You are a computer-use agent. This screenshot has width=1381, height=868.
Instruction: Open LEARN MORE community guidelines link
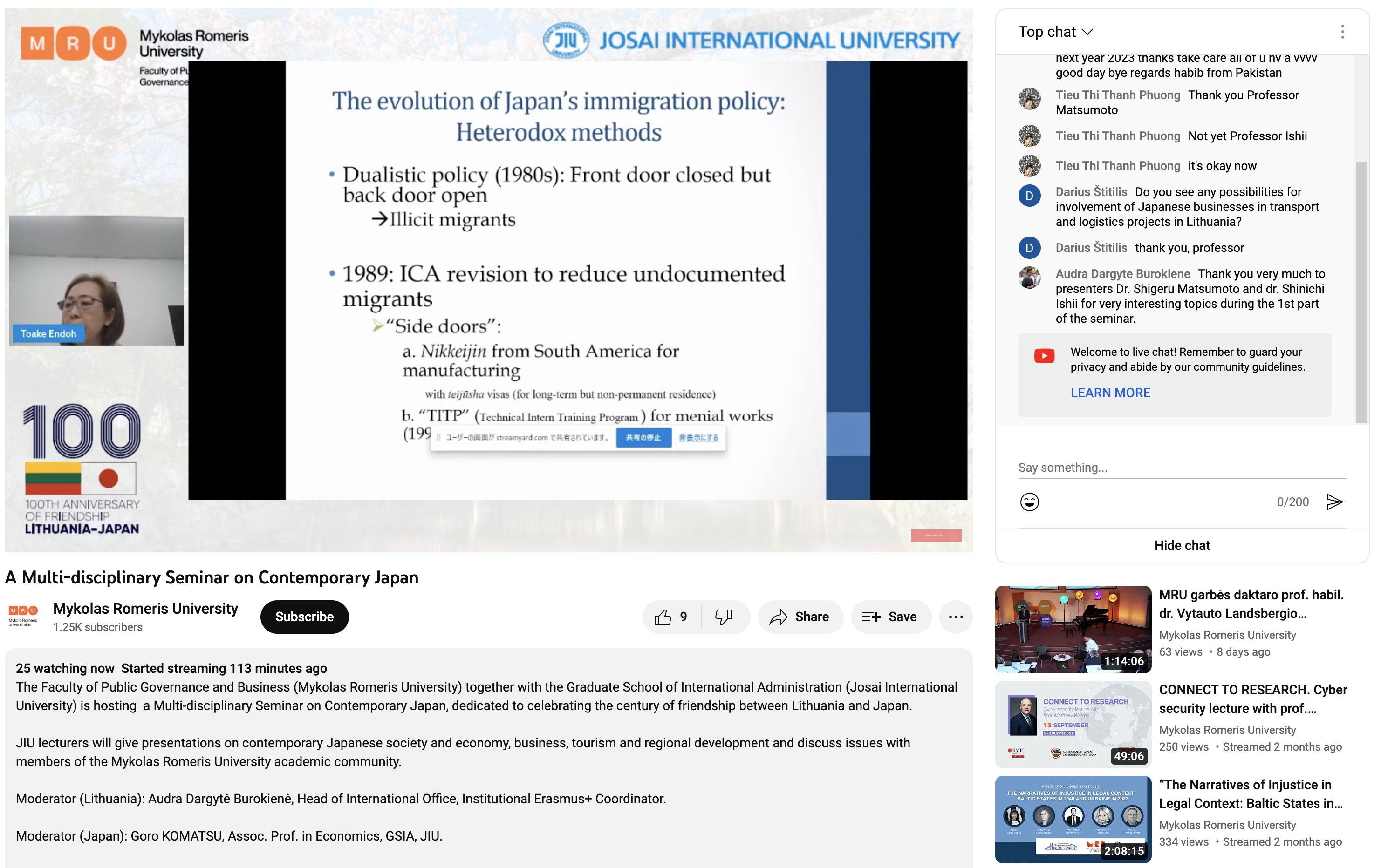tap(1110, 393)
